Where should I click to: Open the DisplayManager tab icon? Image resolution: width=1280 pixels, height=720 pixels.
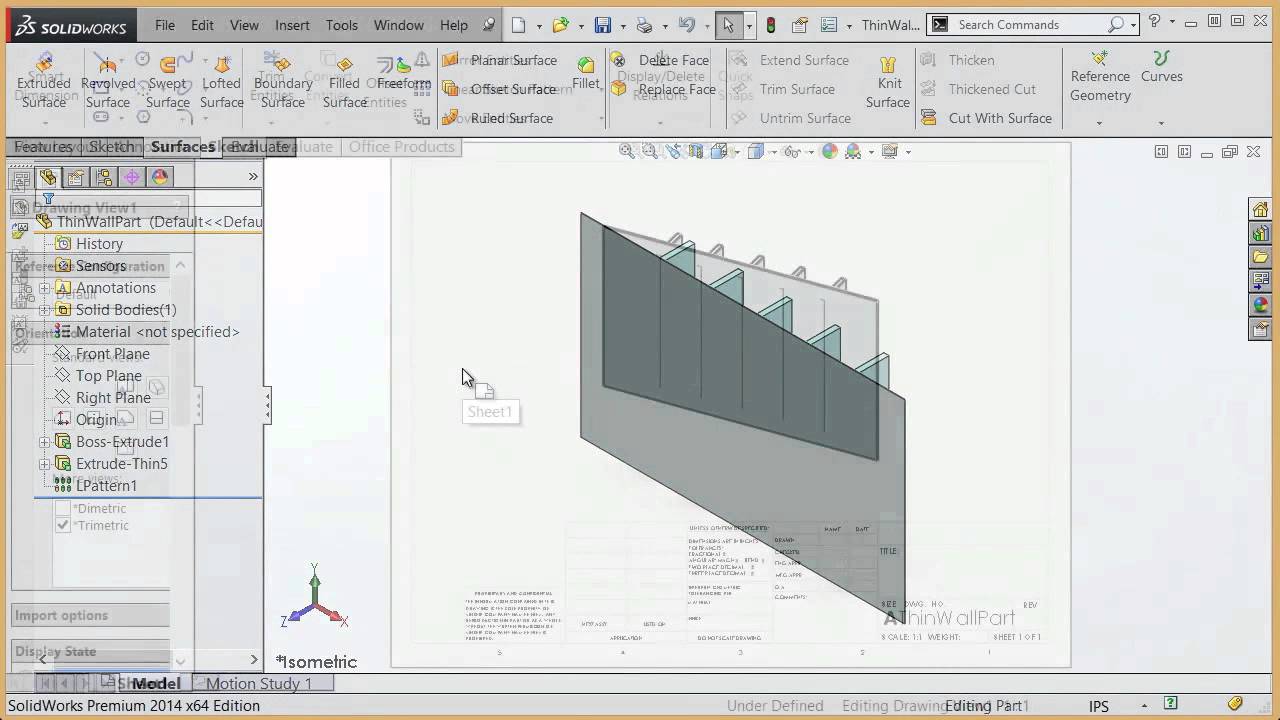[159, 177]
